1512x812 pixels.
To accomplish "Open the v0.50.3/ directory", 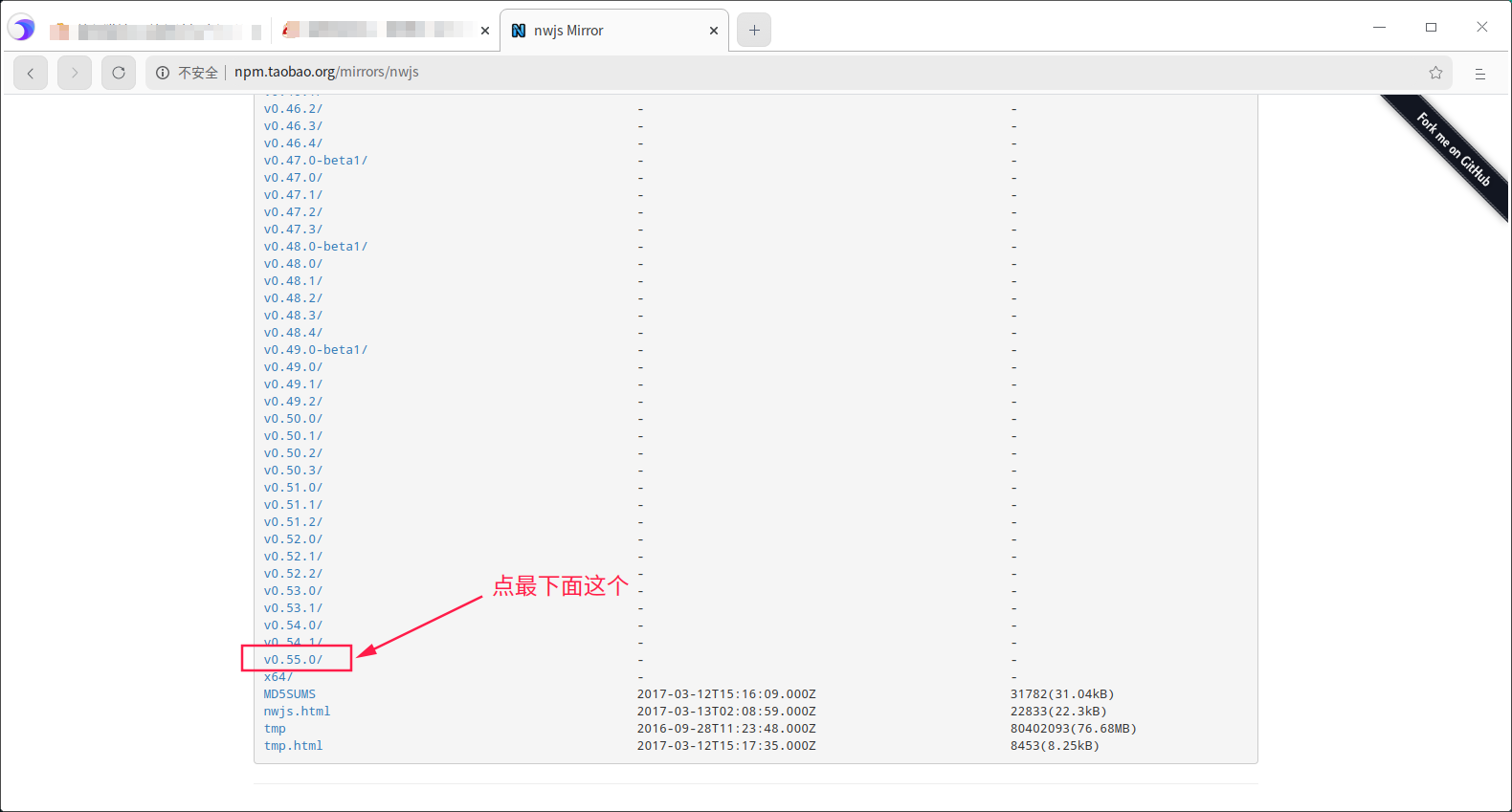I will 293,471.
